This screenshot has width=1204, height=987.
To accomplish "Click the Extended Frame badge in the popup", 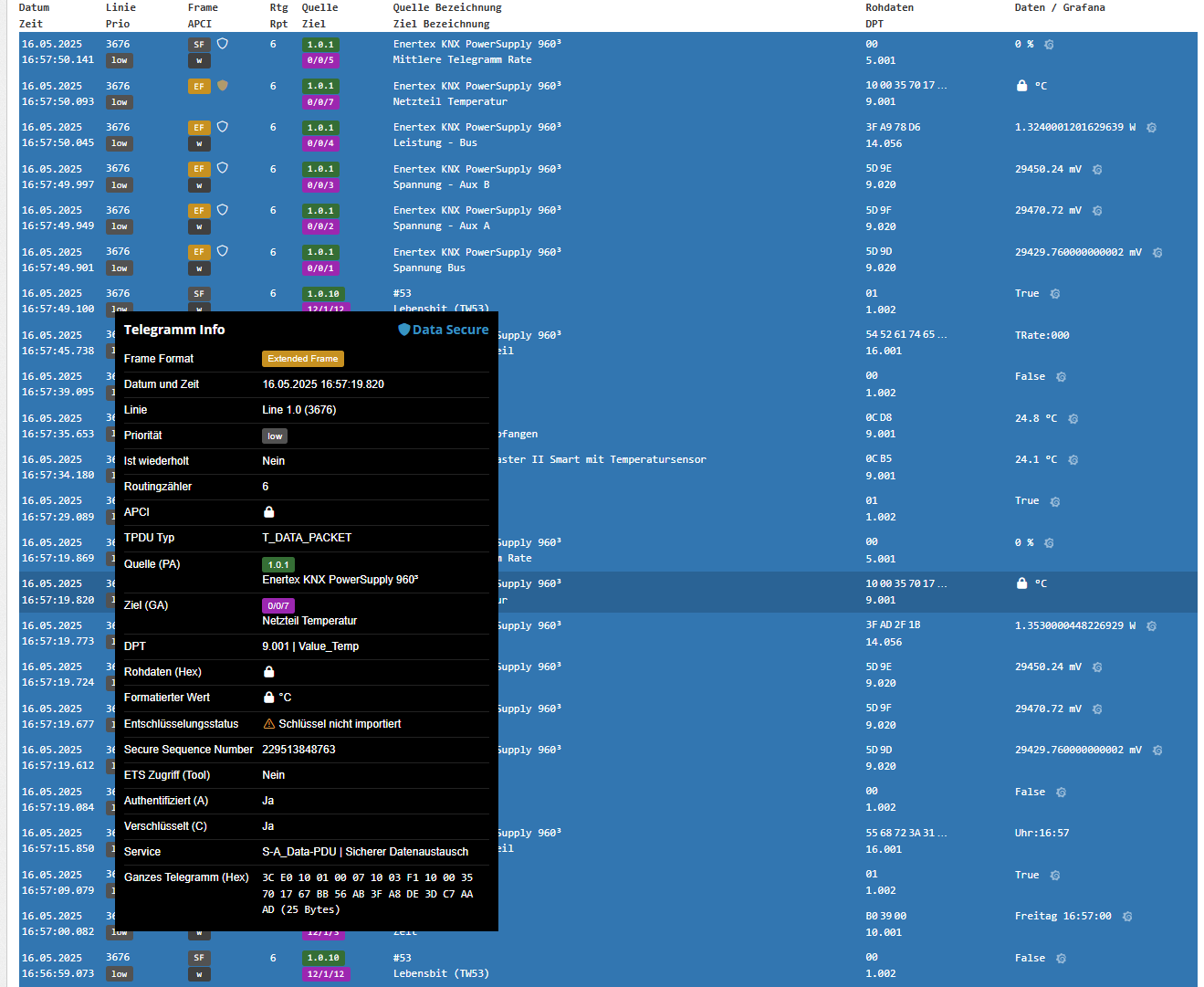I will tap(303, 359).
